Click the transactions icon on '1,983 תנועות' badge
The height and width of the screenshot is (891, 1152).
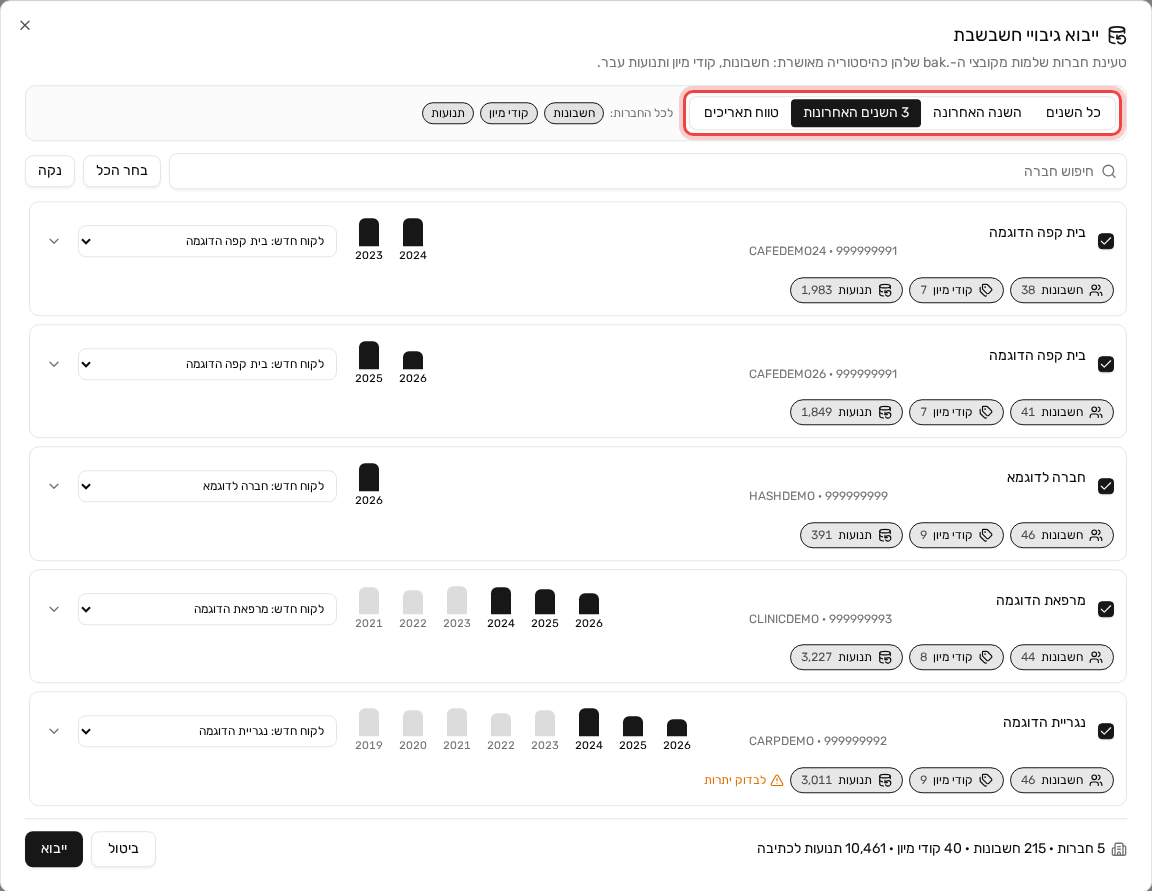pyautogui.click(x=885, y=290)
